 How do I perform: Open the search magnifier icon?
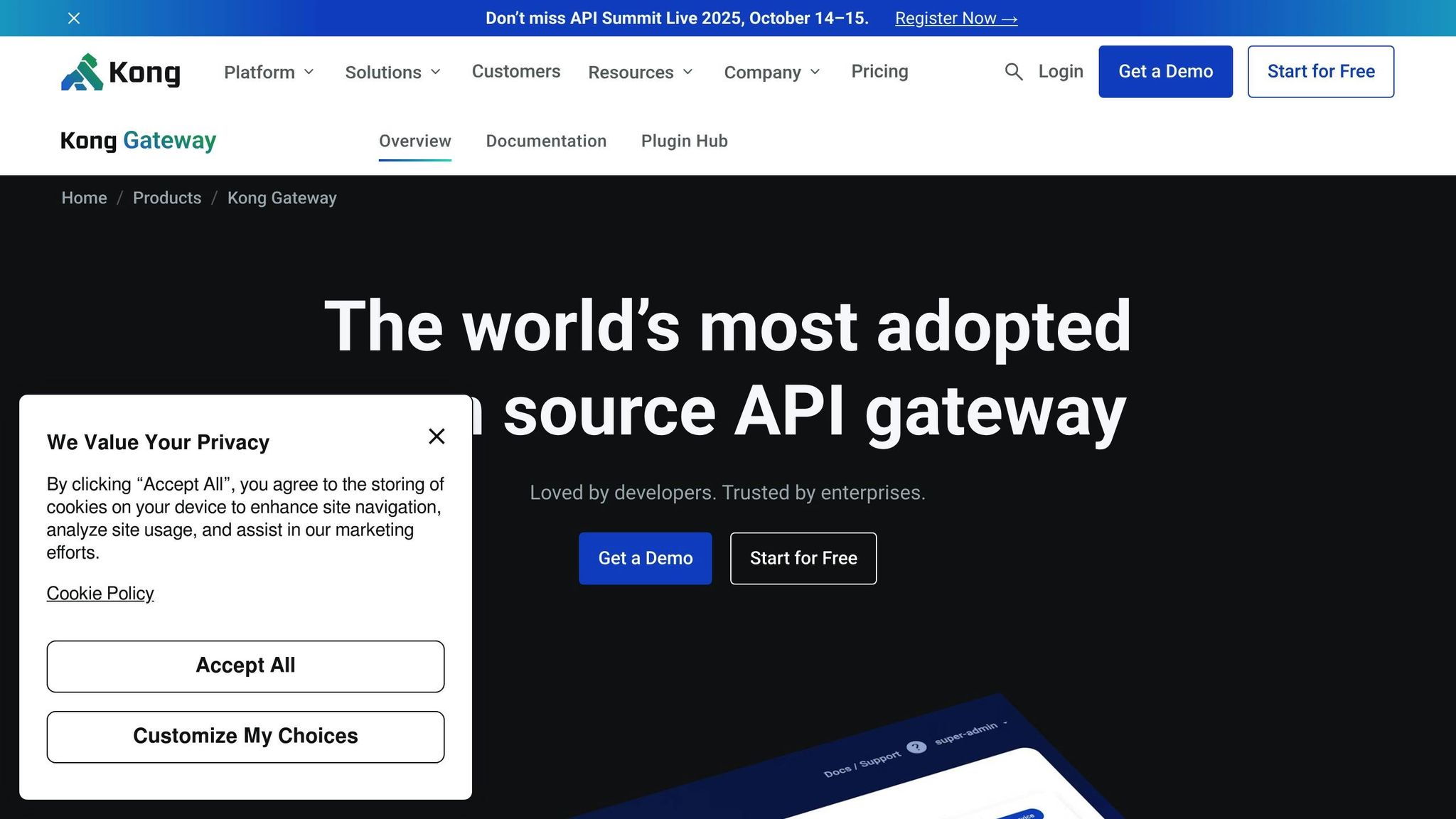[1013, 72]
